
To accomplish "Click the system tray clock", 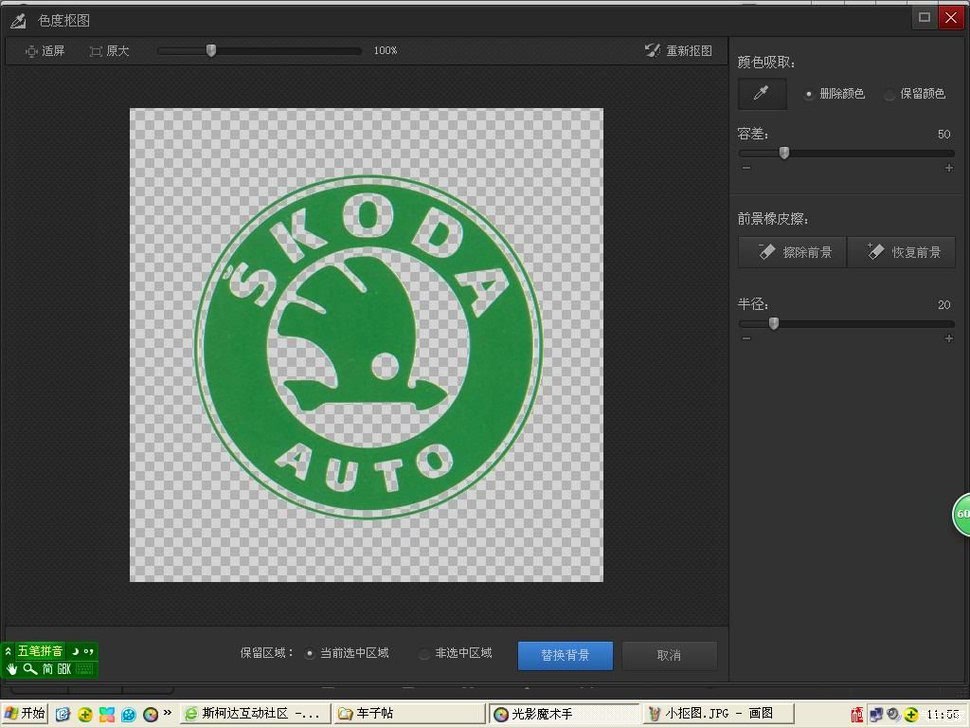I will [x=943, y=714].
